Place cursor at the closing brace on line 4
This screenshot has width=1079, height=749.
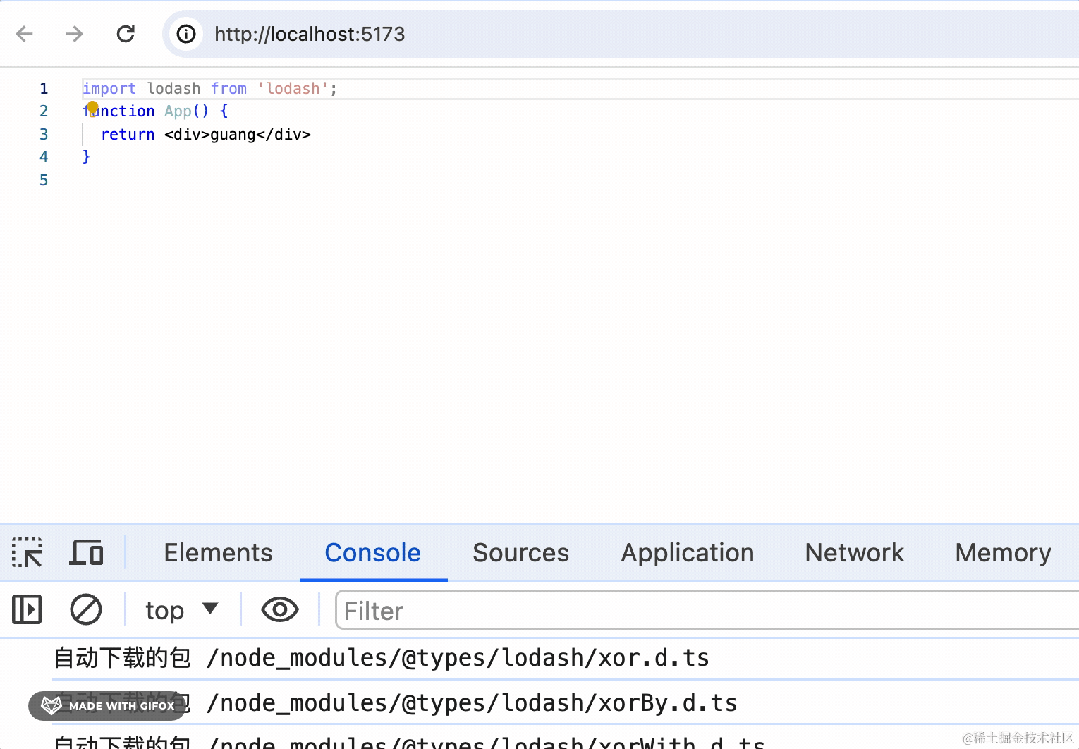86,157
